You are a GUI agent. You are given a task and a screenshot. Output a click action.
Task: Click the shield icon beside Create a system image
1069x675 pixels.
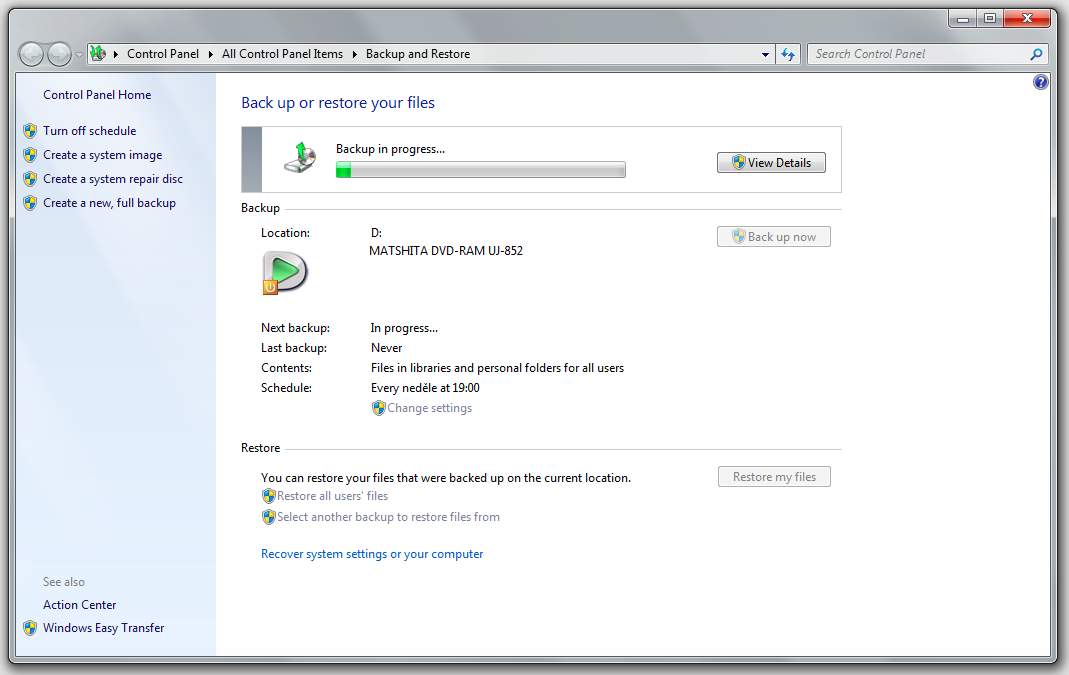(30, 155)
